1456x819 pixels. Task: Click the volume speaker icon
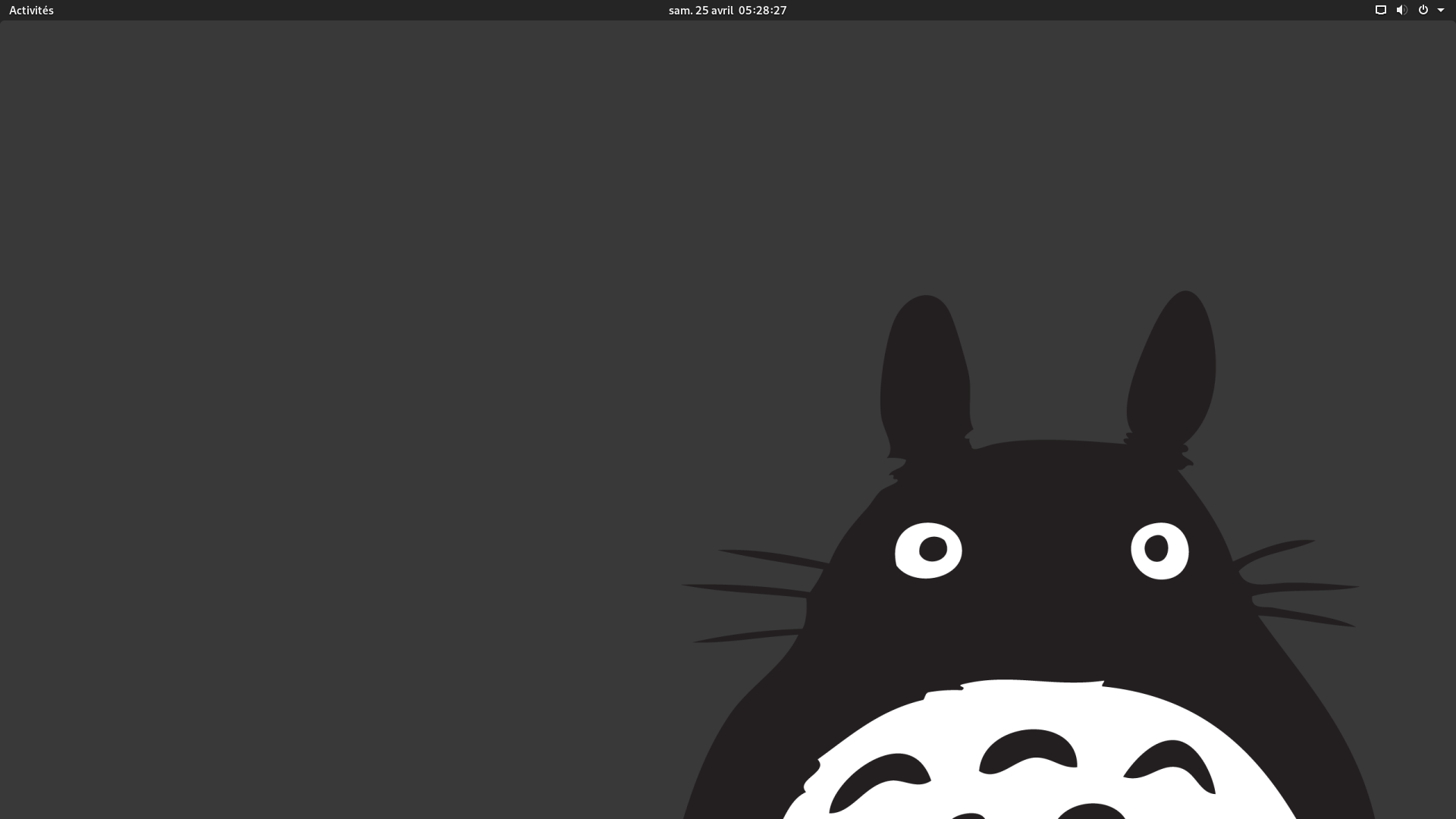pos(1401,10)
